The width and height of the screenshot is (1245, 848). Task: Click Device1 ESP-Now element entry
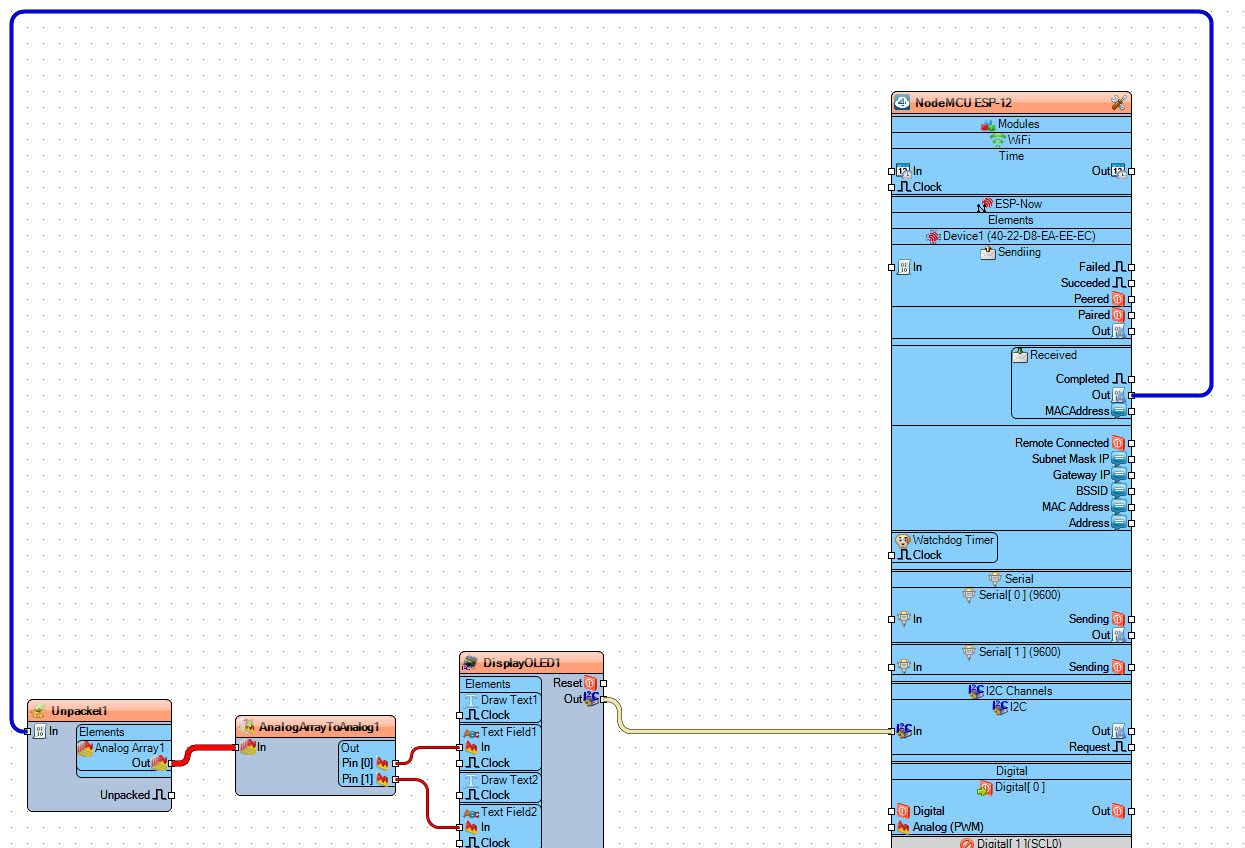point(1011,236)
